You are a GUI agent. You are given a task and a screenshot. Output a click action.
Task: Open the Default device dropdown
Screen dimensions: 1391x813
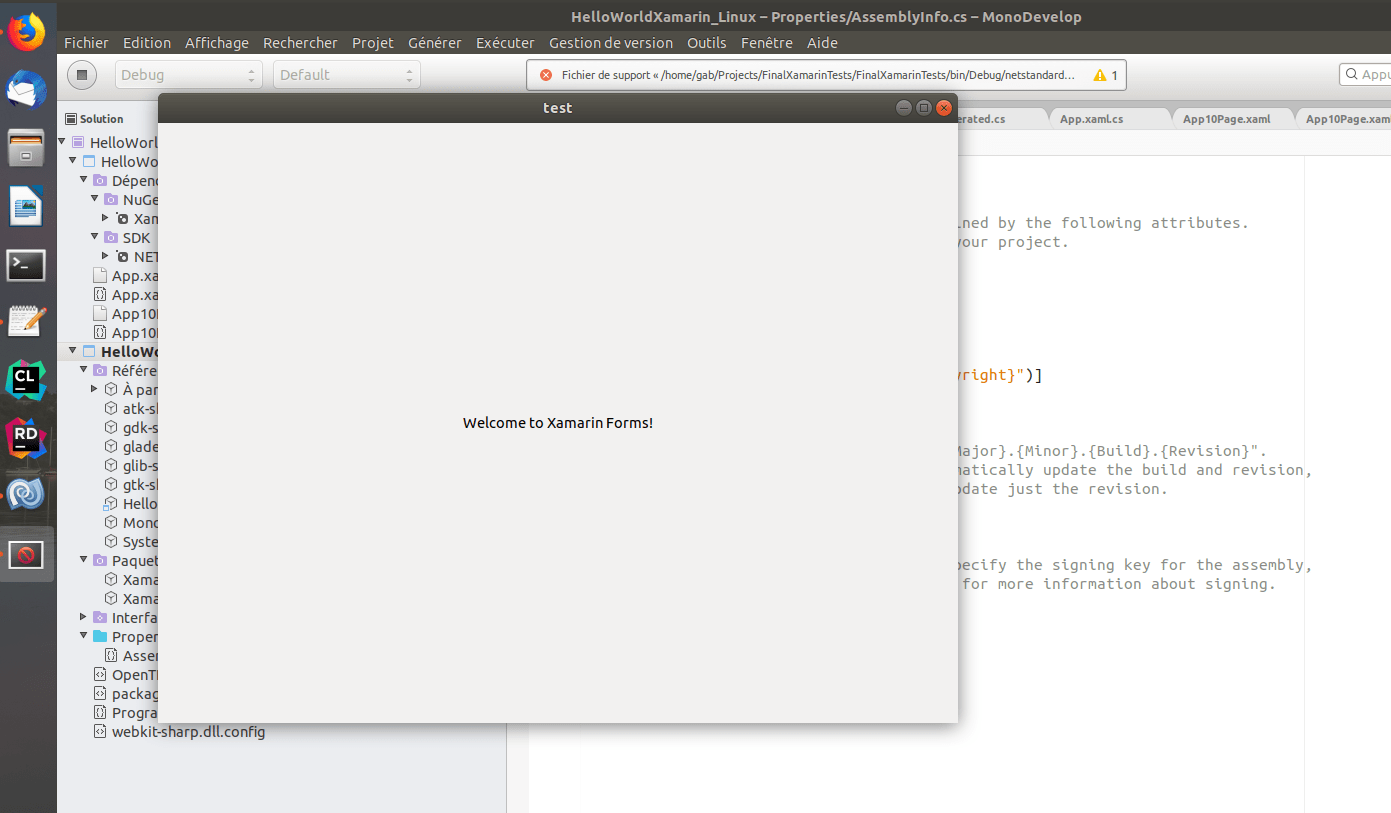(x=345, y=74)
